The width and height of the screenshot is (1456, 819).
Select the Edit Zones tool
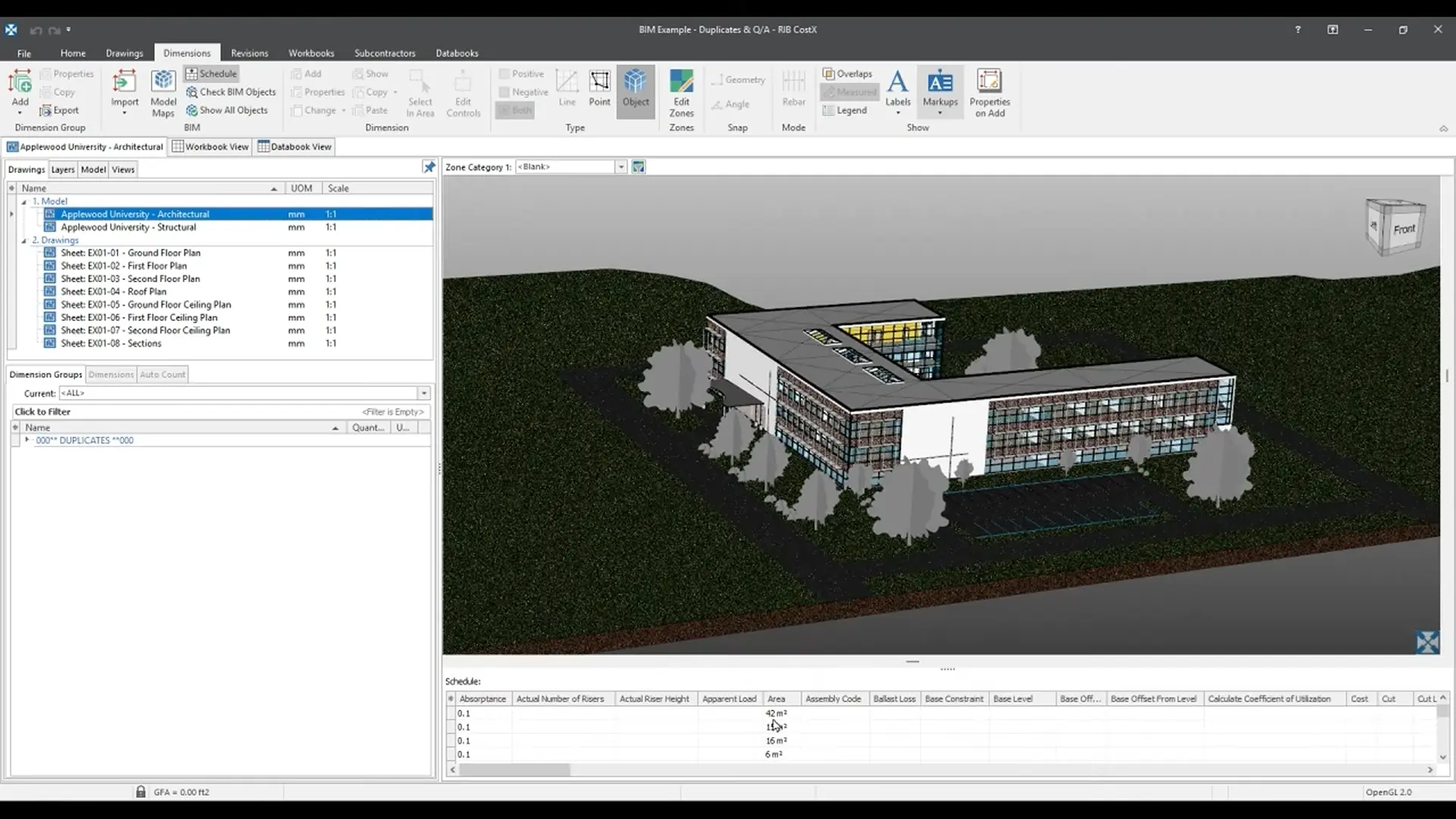[x=681, y=92]
